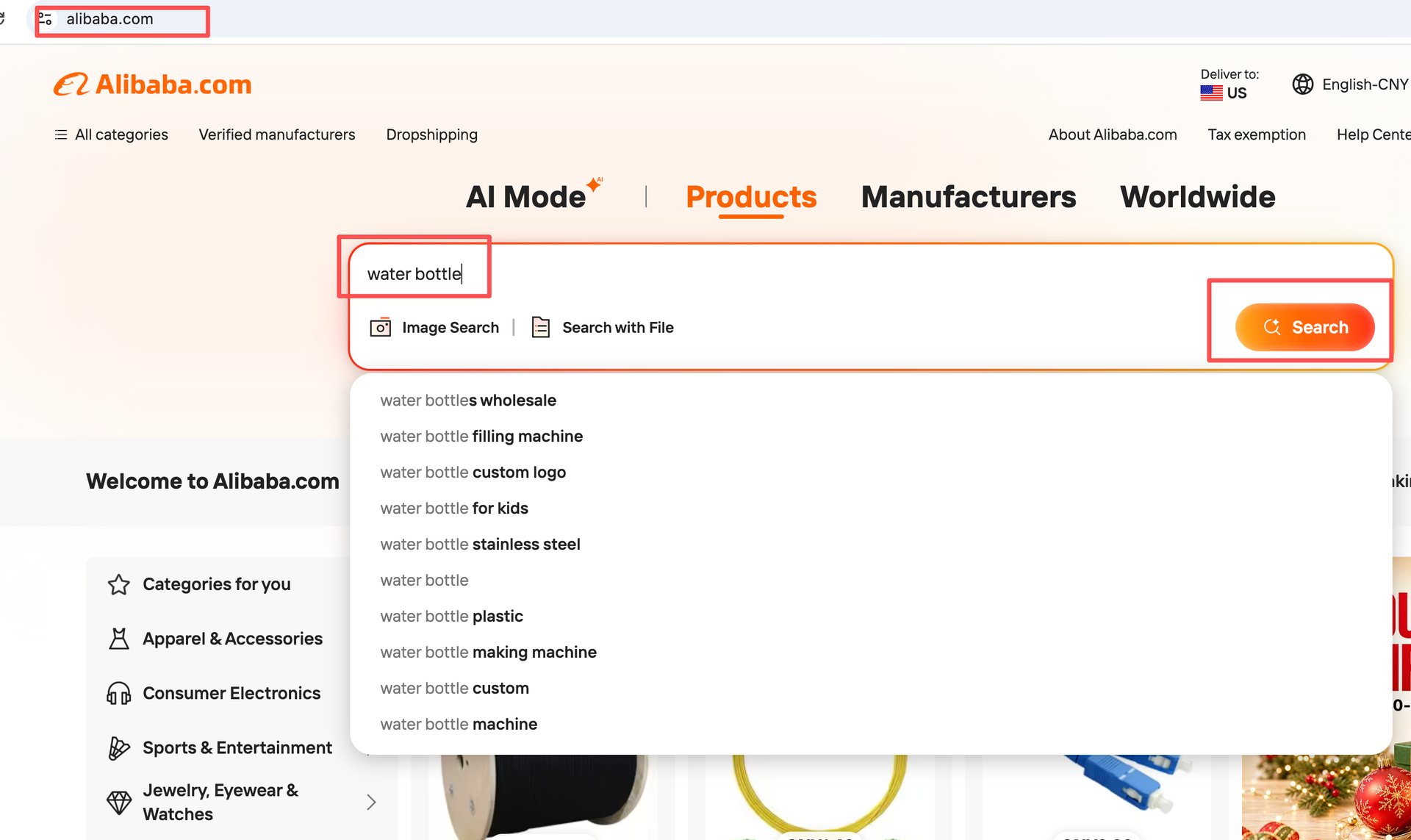This screenshot has width=1411, height=840.
Task: Select the Worldwide tab
Action: 1198,196
